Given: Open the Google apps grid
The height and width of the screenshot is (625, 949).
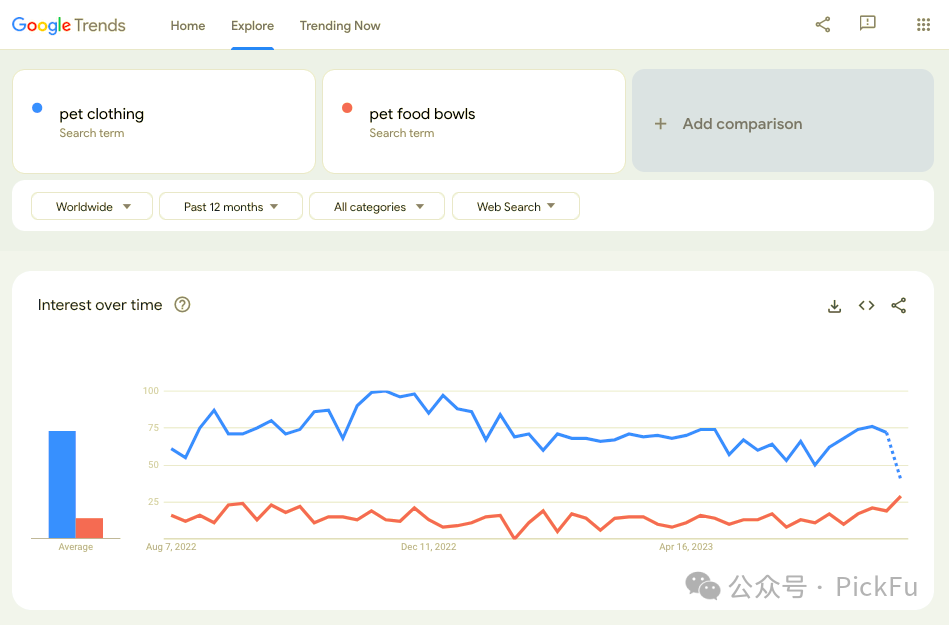Looking at the screenshot, I should coord(923,25).
